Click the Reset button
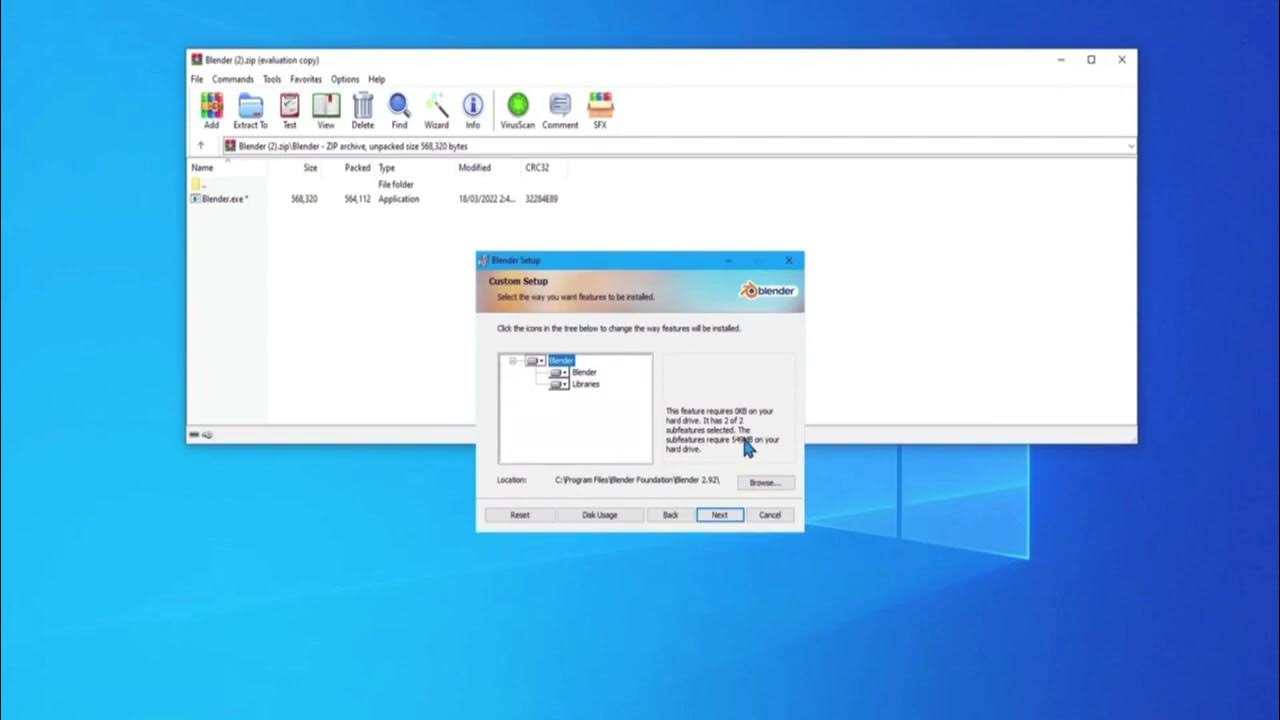1280x720 pixels. 520,515
